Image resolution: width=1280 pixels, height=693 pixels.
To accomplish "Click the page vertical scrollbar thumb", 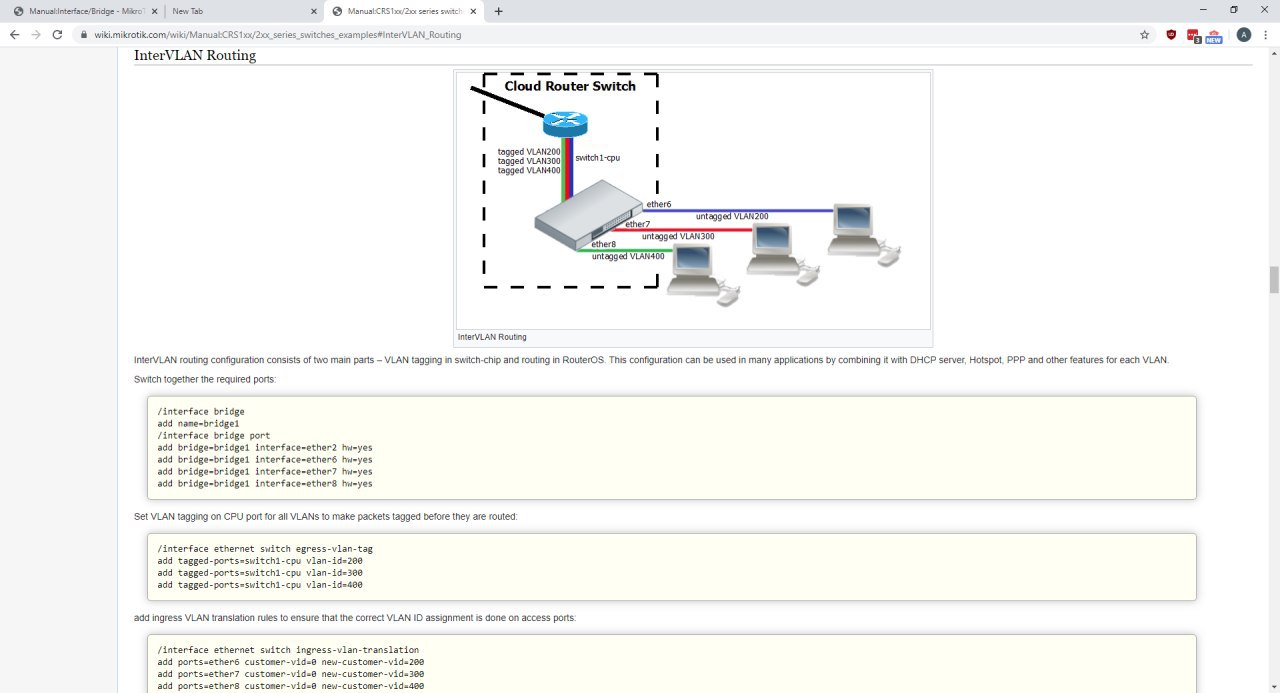I will coord(1274,279).
